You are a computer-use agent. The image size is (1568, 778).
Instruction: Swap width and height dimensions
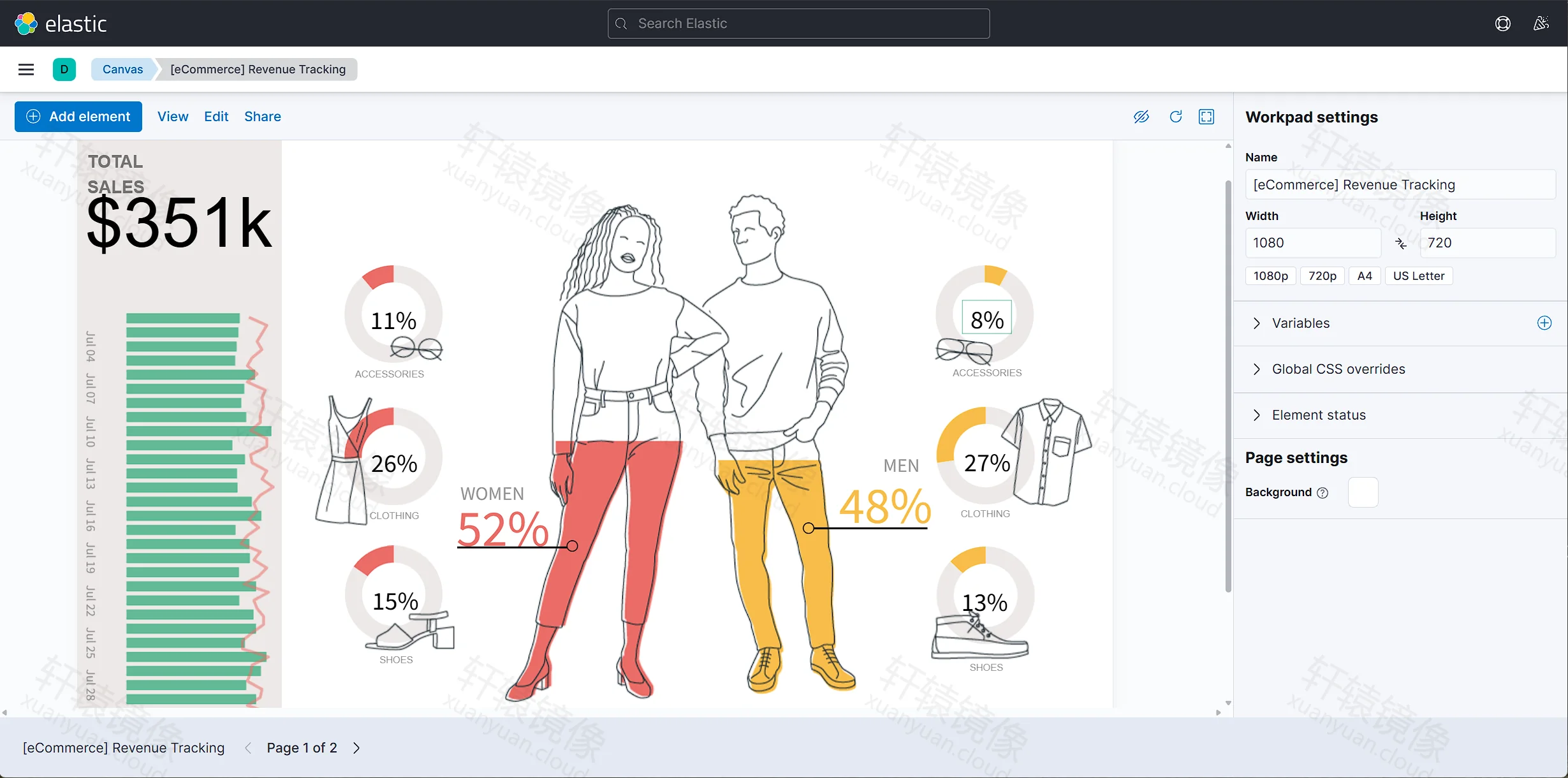pyautogui.click(x=1401, y=243)
